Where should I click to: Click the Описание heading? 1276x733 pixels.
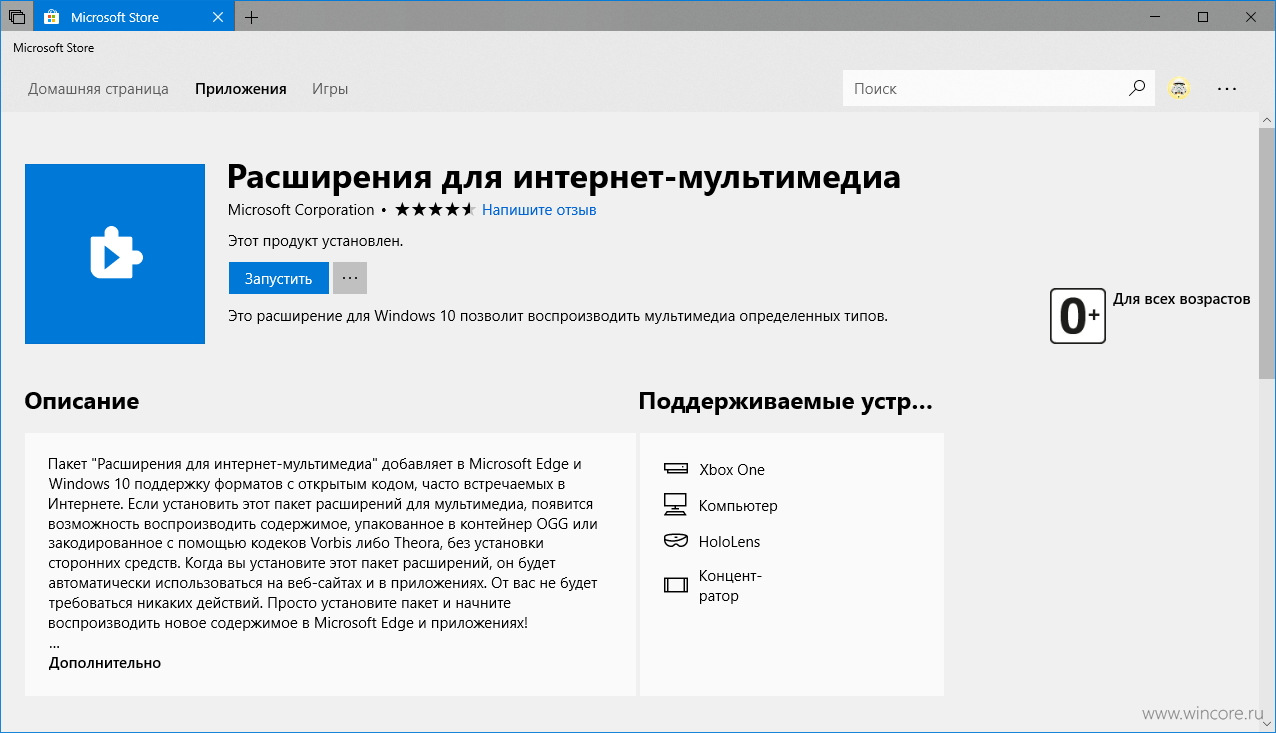click(82, 401)
